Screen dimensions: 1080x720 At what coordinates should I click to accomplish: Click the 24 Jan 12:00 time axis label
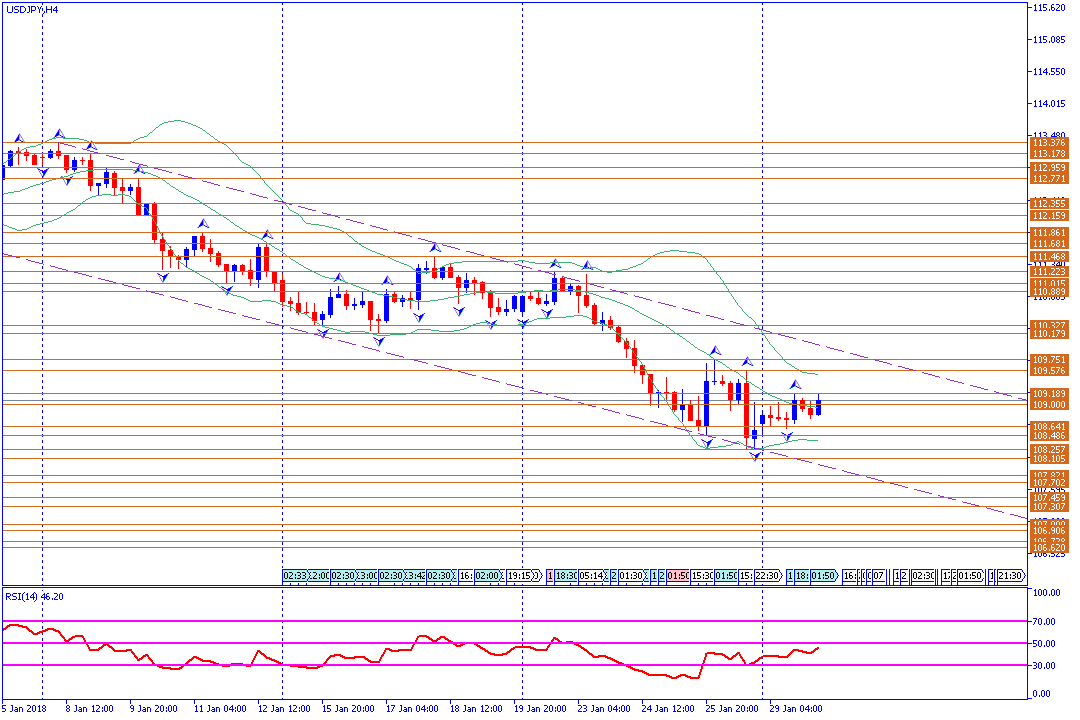click(668, 708)
